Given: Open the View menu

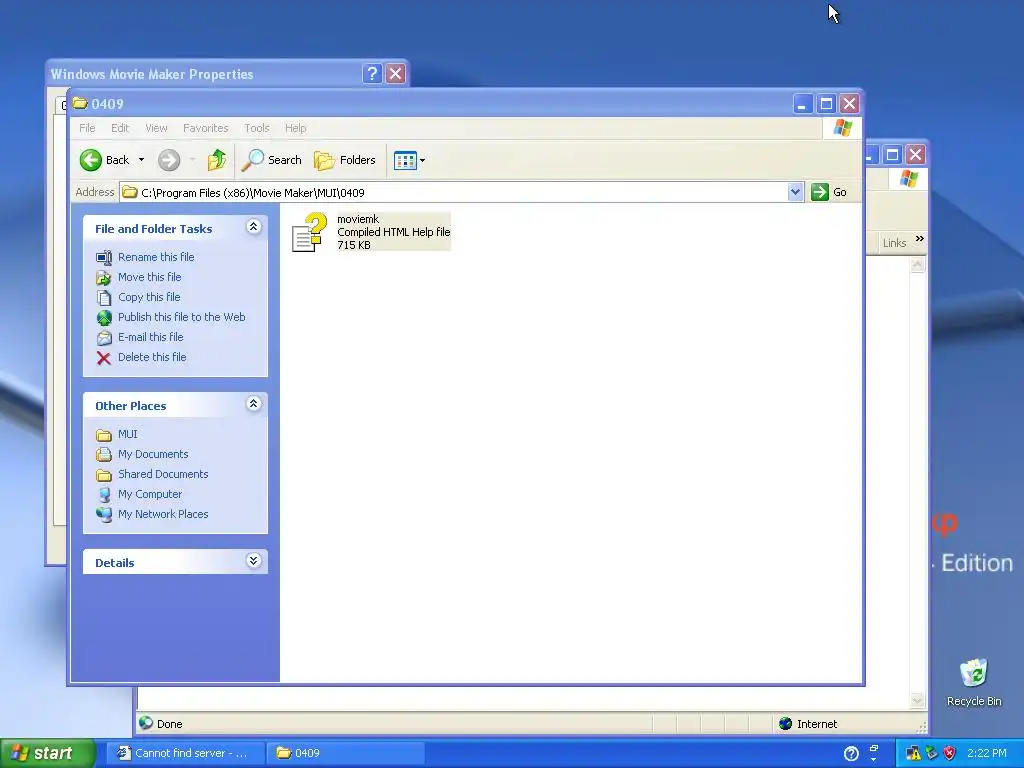Looking at the screenshot, I should click(156, 128).
